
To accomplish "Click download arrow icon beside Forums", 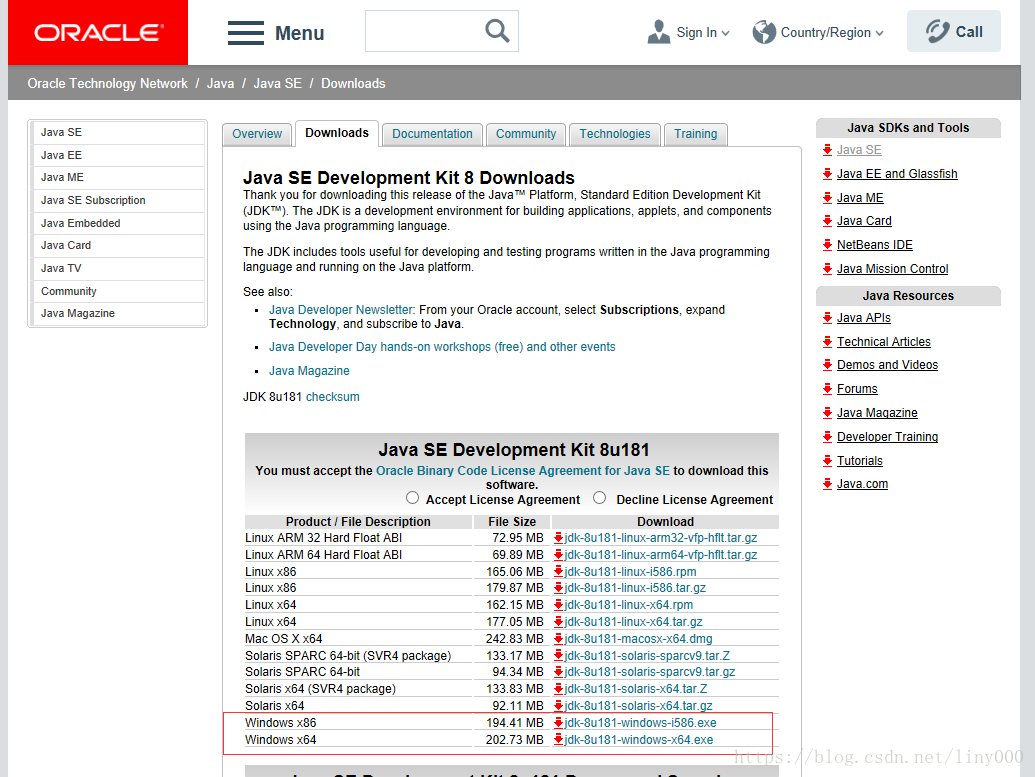I will [827, 389].
